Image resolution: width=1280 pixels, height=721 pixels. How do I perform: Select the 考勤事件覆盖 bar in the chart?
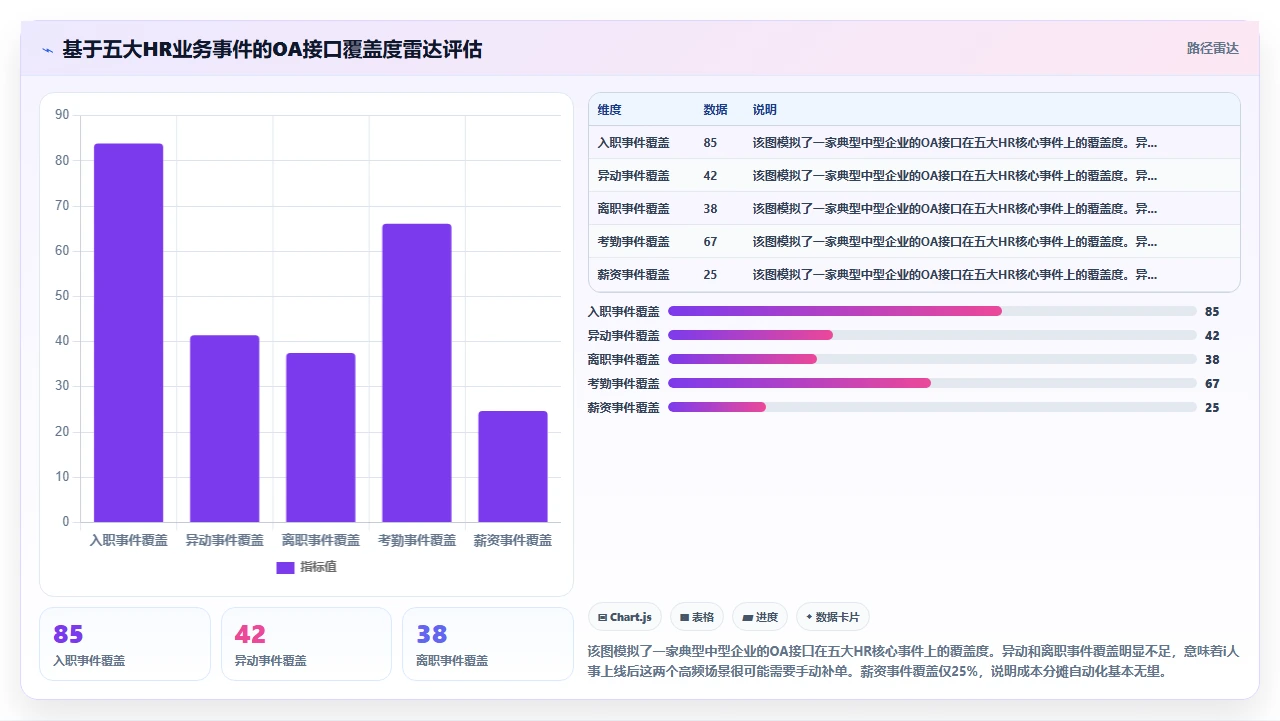(417, 373)
